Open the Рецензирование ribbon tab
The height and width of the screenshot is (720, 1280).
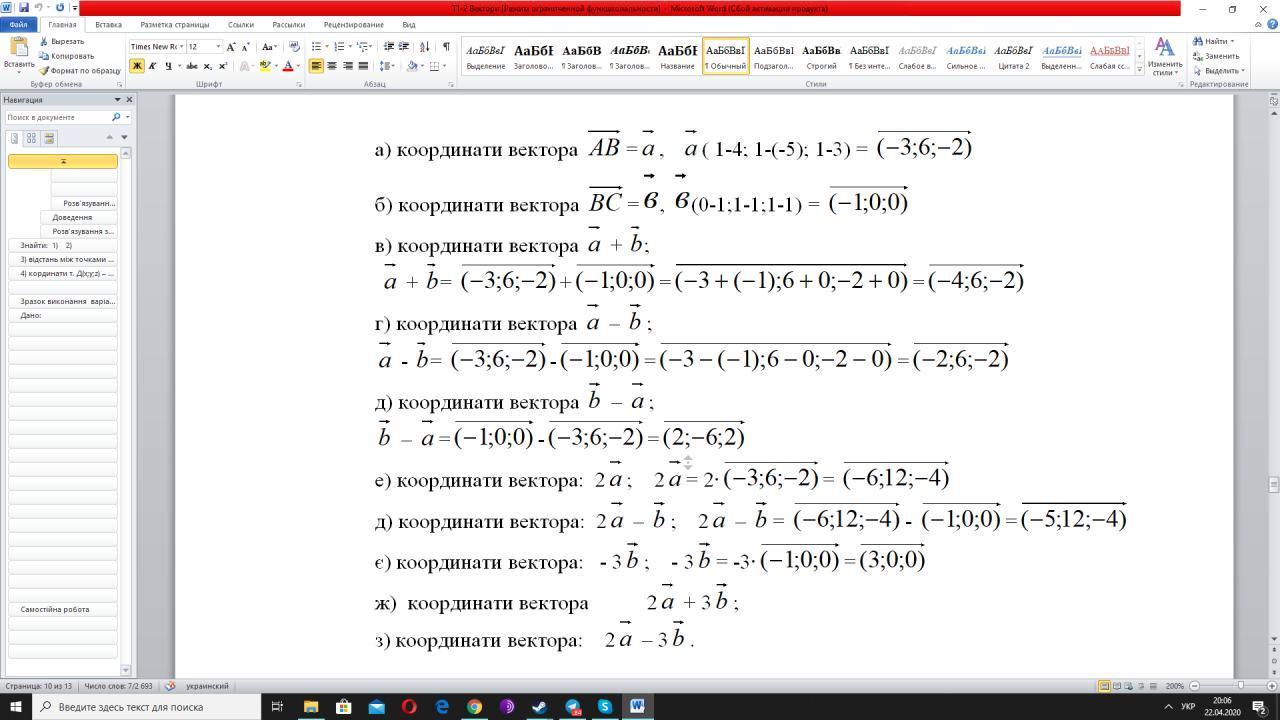[353, 24]
